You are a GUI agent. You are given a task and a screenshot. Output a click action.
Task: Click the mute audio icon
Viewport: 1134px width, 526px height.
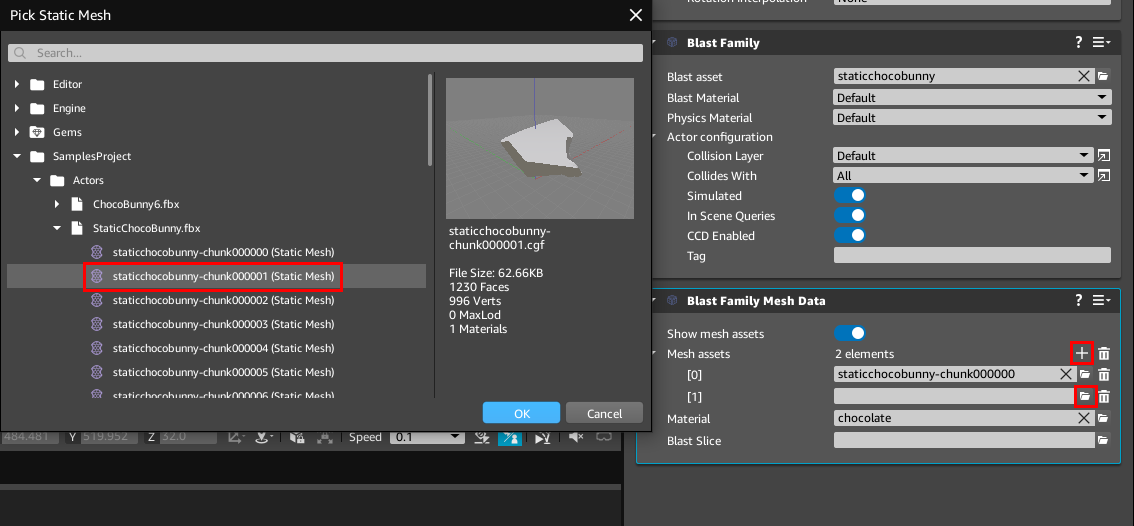[576, 437]
